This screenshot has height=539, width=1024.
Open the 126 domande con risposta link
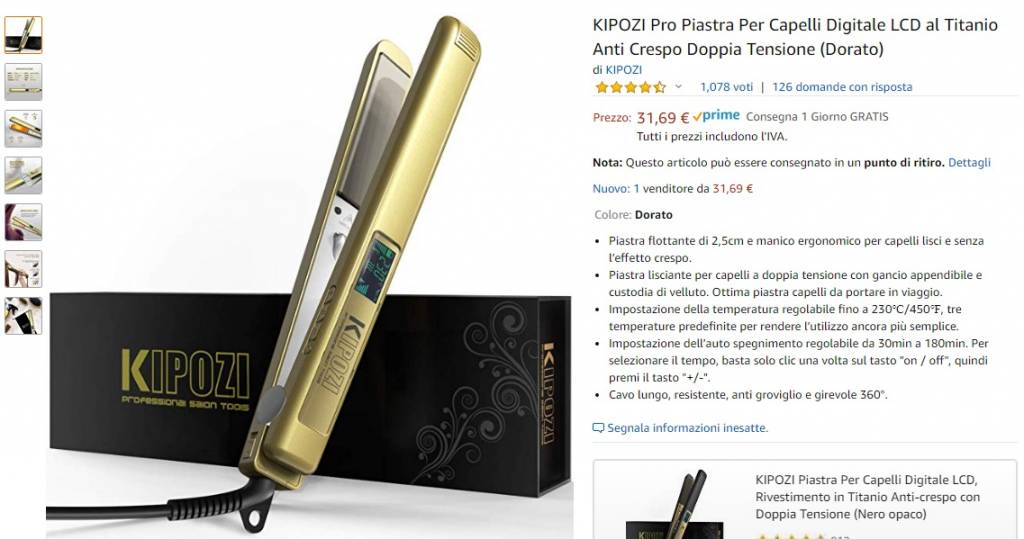[x=842, y=87]
